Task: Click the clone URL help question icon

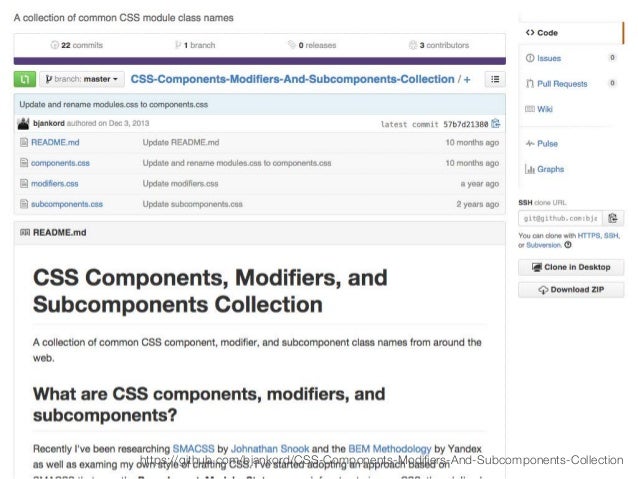Action: [x=568, y=245]
